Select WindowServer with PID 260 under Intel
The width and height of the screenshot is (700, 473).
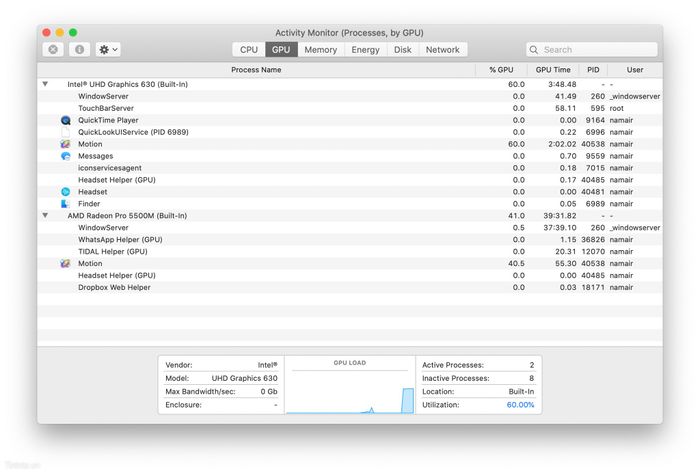[x=350, y=96]
